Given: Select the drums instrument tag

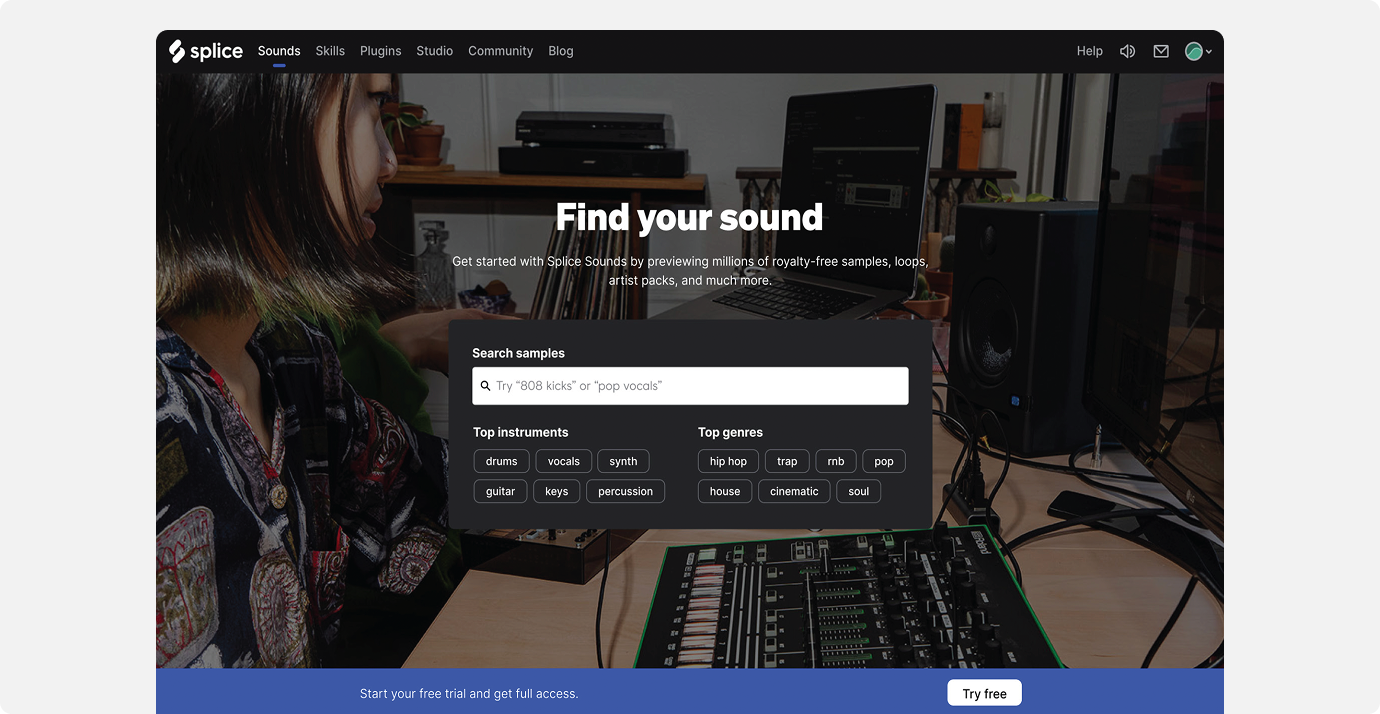Looking at the screenshot, I should coord(501,461).
